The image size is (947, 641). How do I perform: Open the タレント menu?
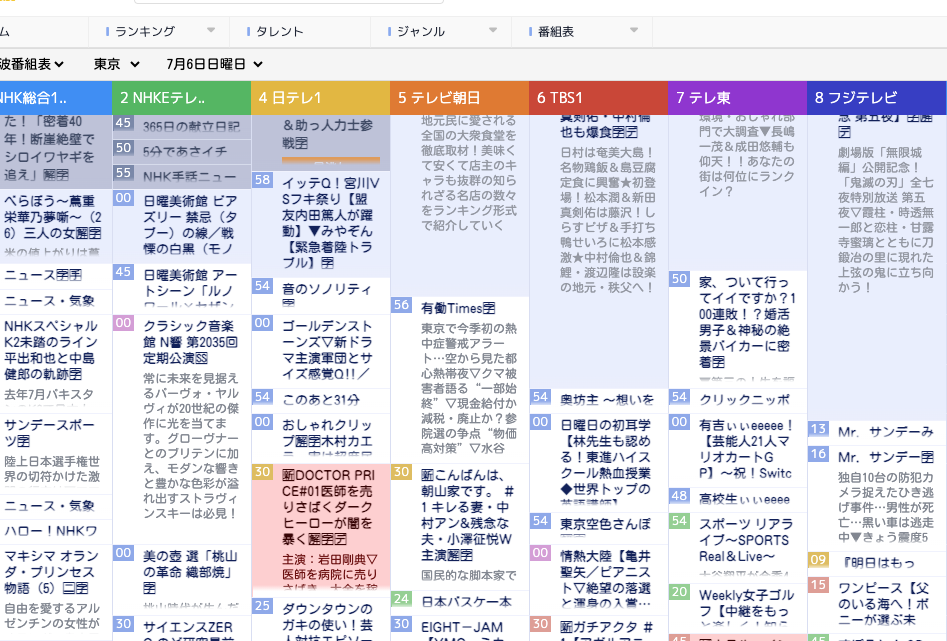[x=280, y=31]
